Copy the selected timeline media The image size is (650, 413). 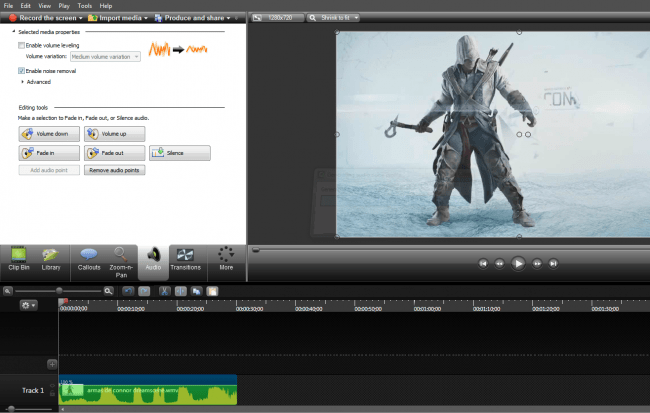click(x=196, y=291)
